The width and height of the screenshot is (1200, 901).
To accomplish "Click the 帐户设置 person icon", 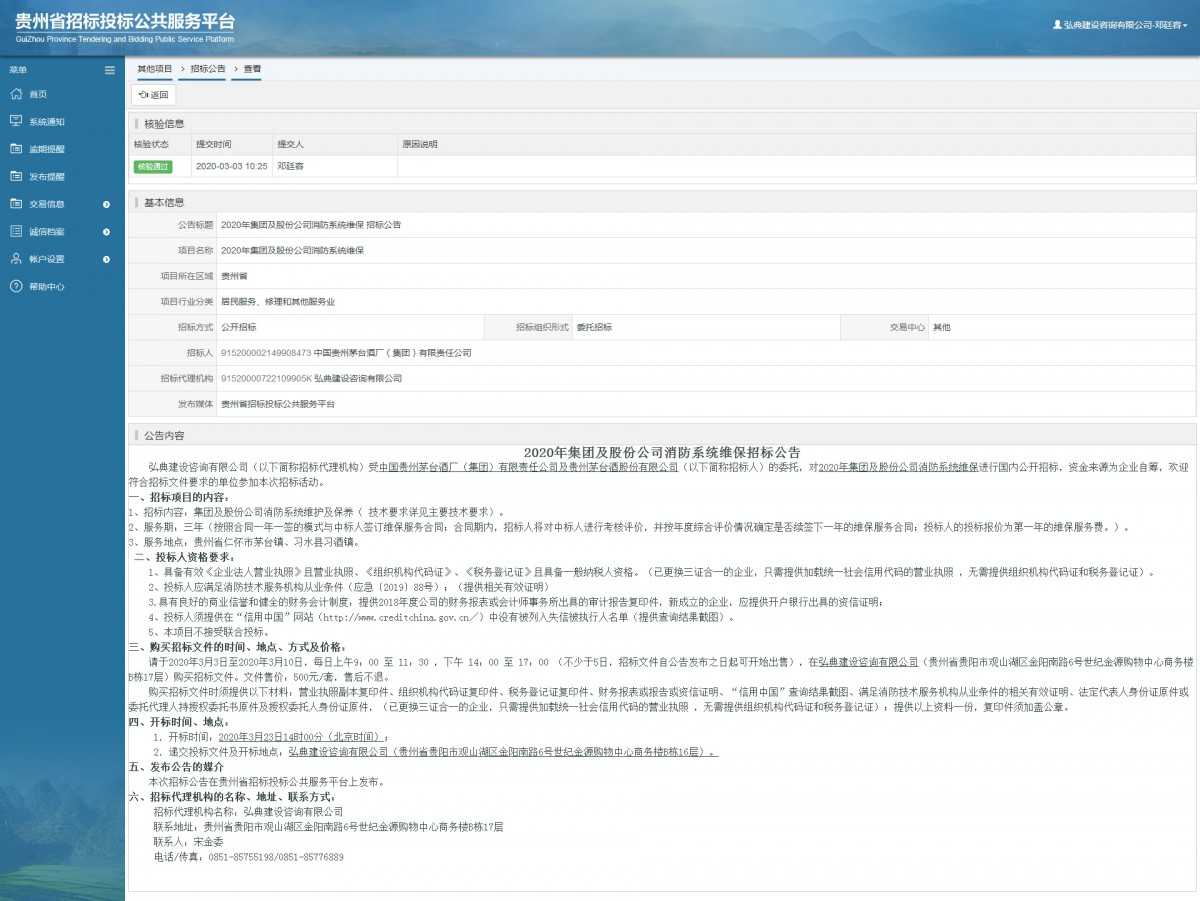I will [16, 259].
